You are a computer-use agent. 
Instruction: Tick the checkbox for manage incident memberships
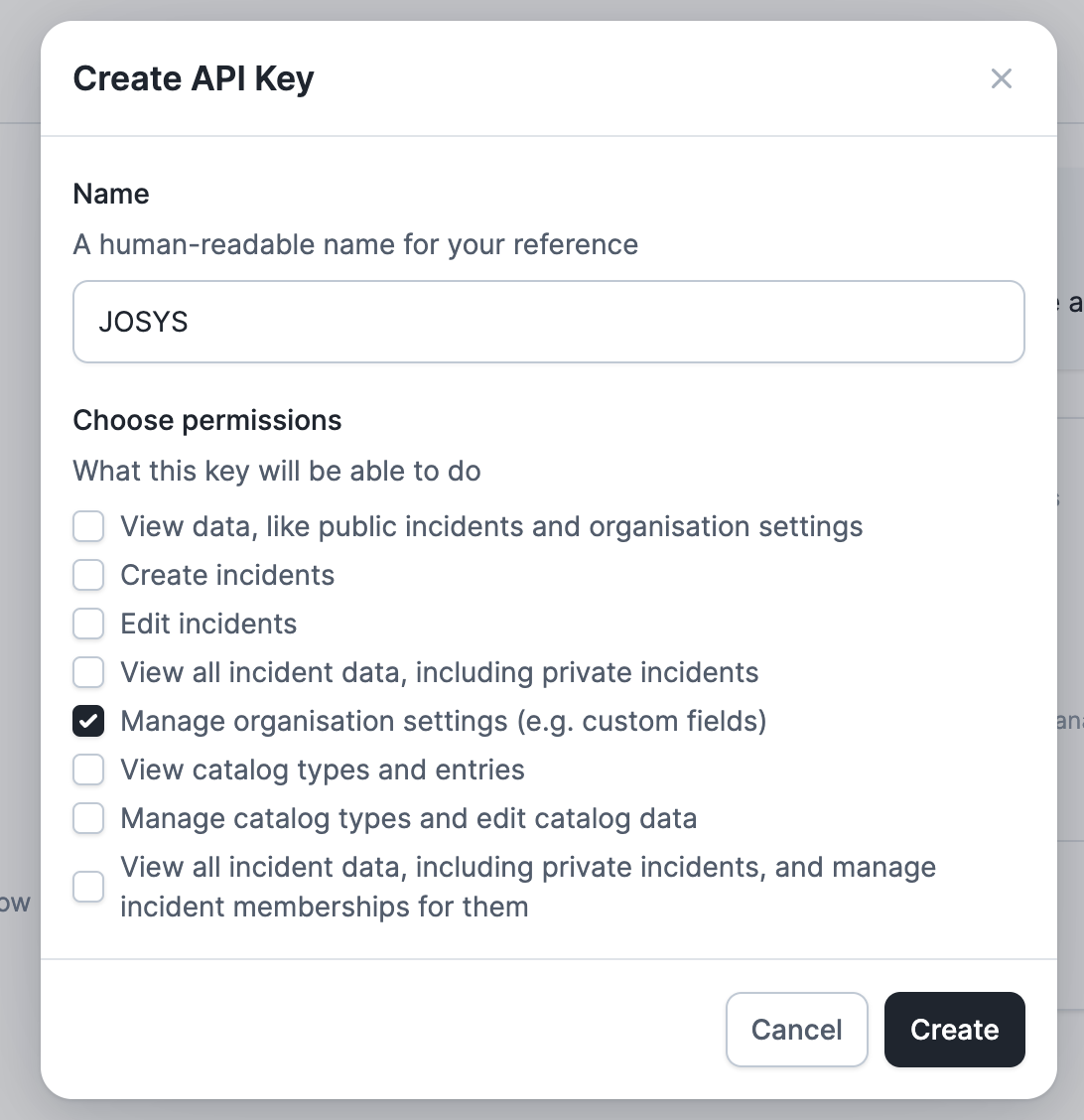click(88, 887)
